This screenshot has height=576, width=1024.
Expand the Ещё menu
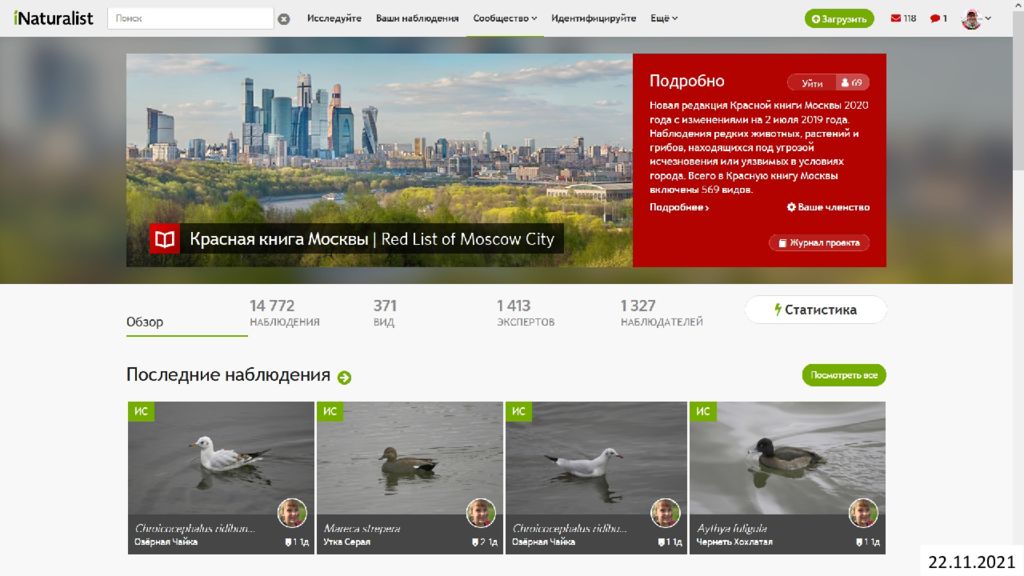click(x=664, y=18)
